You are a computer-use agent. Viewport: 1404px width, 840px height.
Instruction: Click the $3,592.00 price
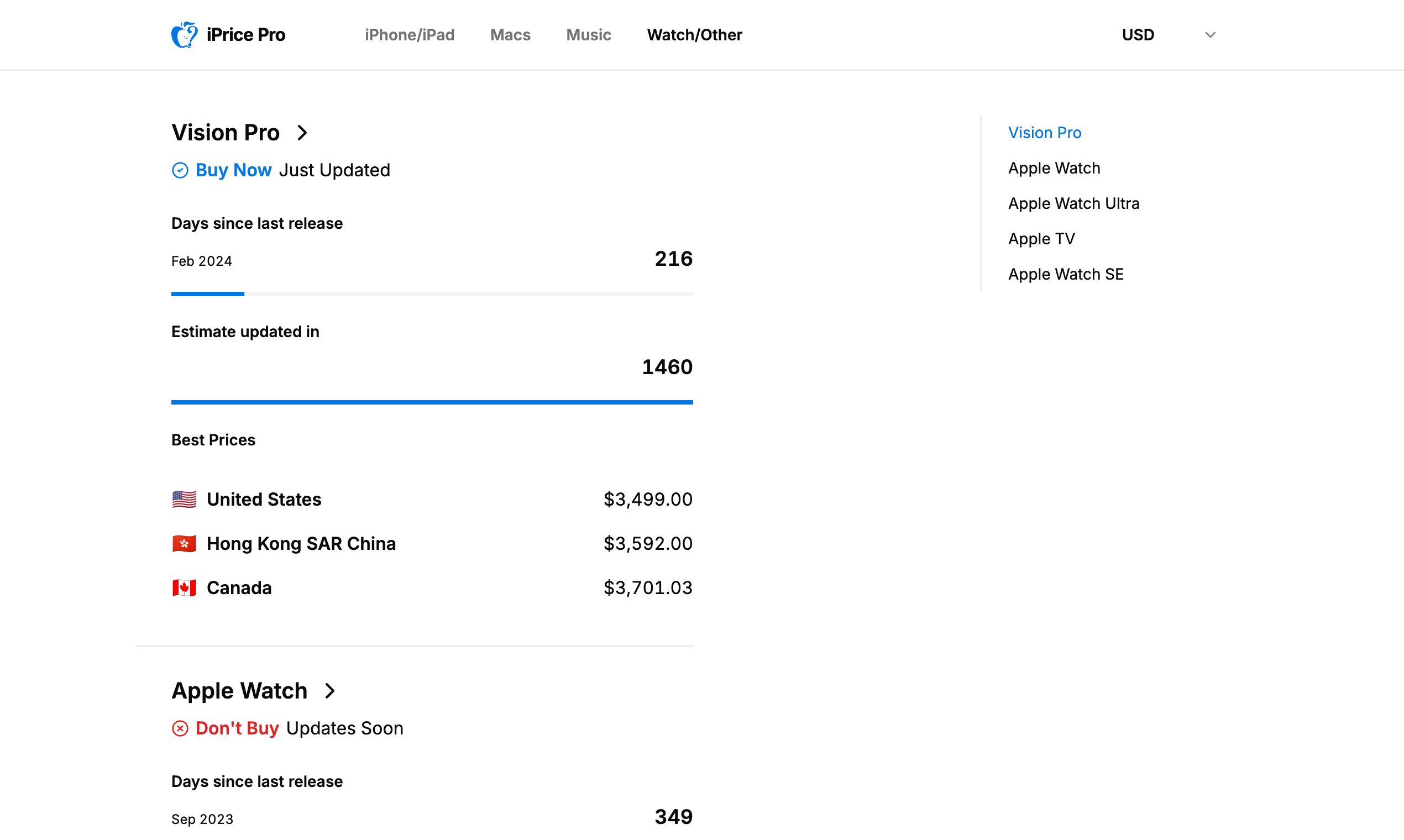click(x=648, y=543)
